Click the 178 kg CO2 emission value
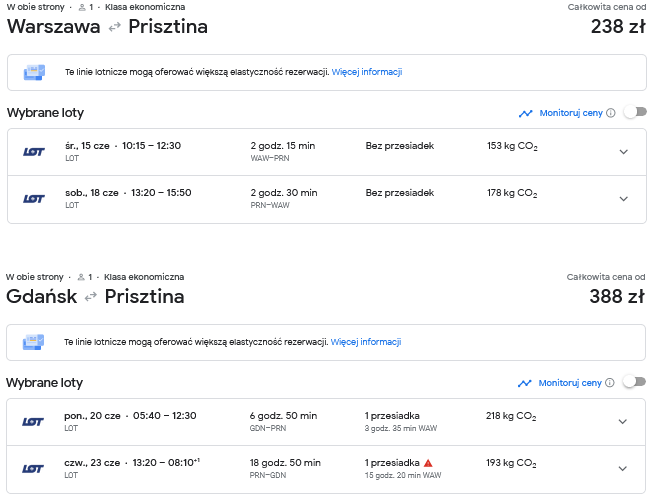The height and width of the screenshot is (500, 653). point(512,193)
